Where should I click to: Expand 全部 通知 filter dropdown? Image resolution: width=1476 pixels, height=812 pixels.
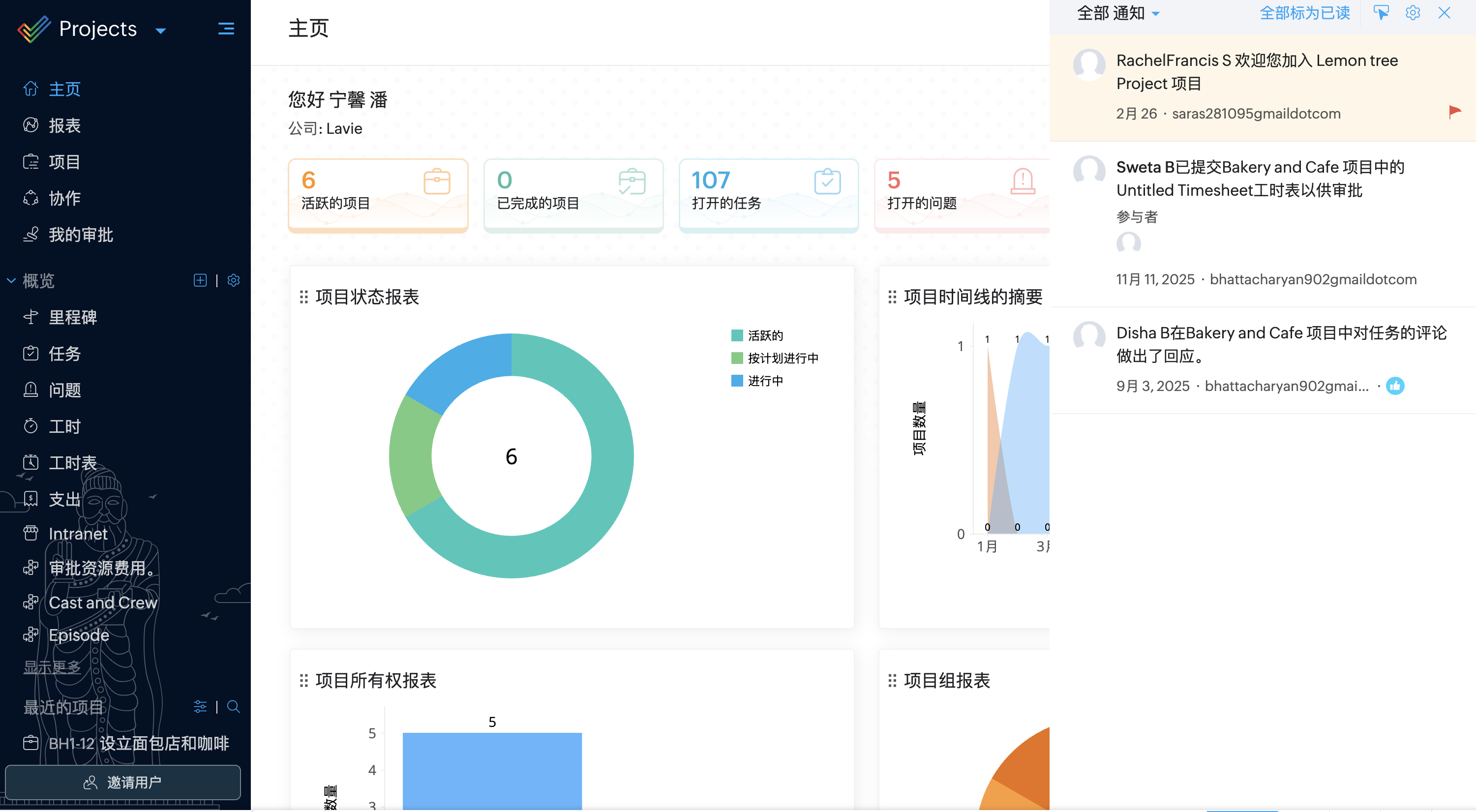click(1156, 14)
